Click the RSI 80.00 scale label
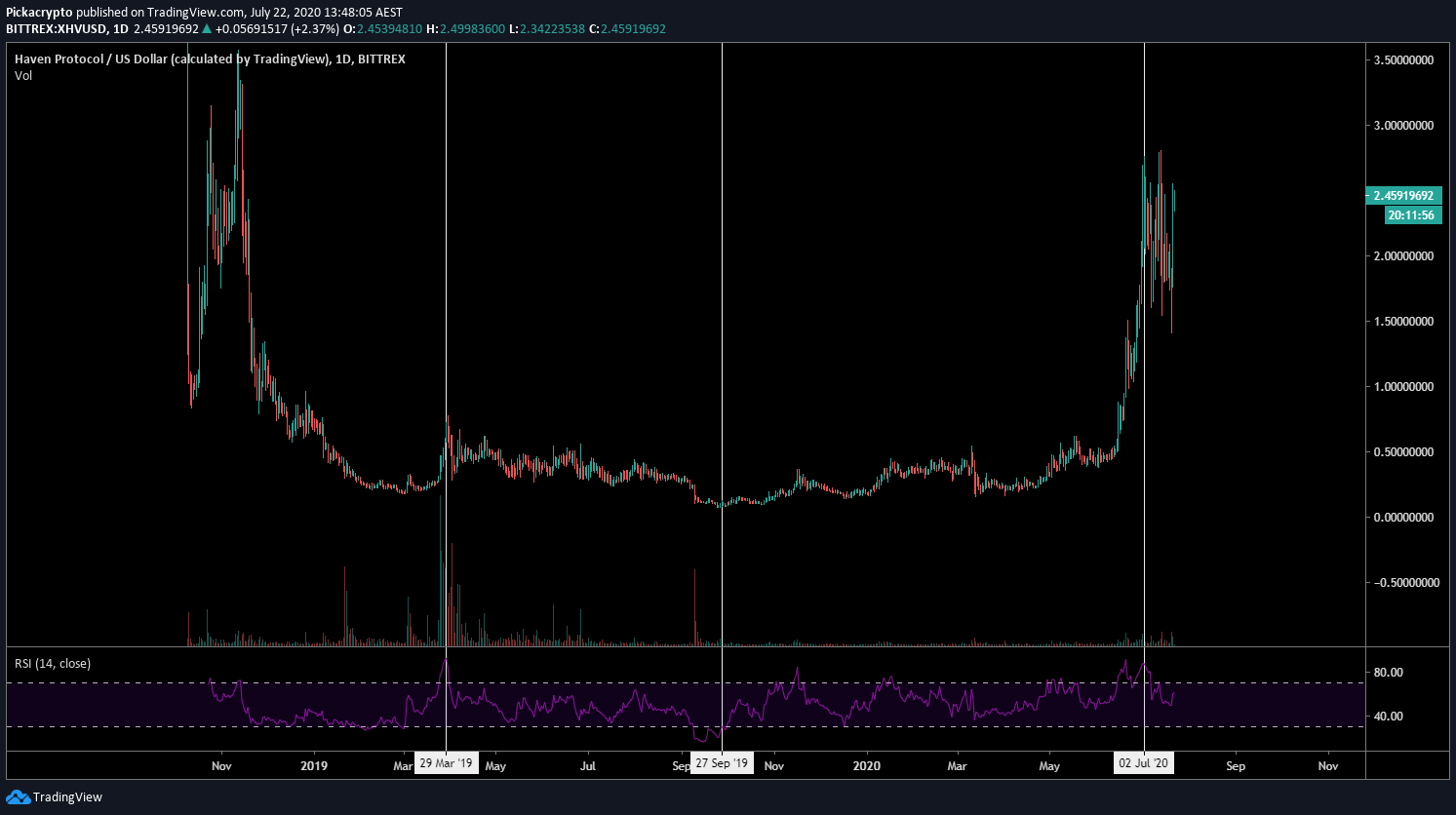 (1389, 673)
